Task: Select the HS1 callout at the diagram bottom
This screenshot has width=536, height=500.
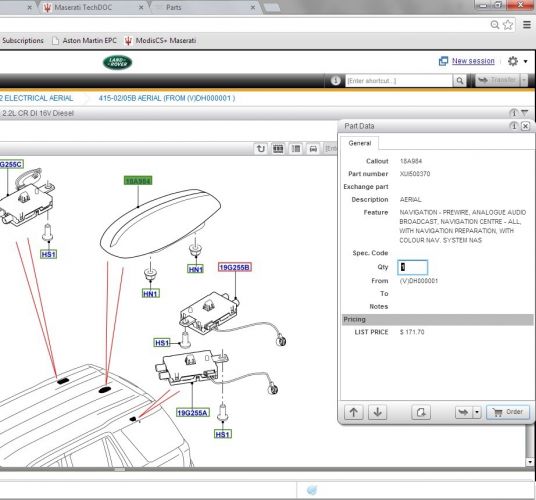Action: click(223, 434)
